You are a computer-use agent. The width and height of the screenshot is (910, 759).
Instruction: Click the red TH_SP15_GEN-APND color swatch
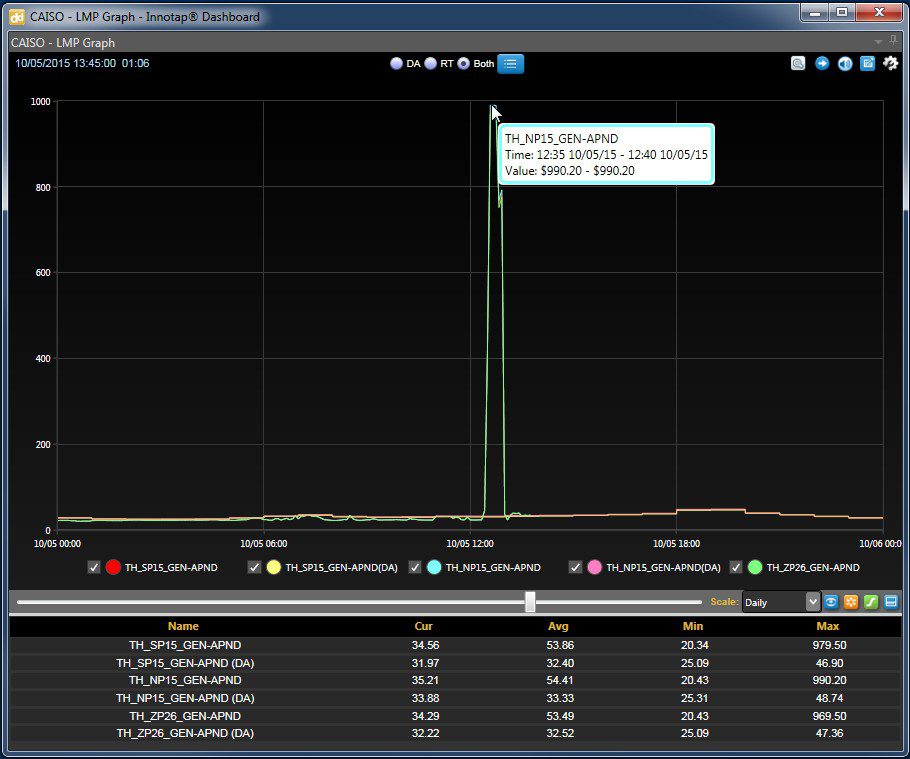113,568
